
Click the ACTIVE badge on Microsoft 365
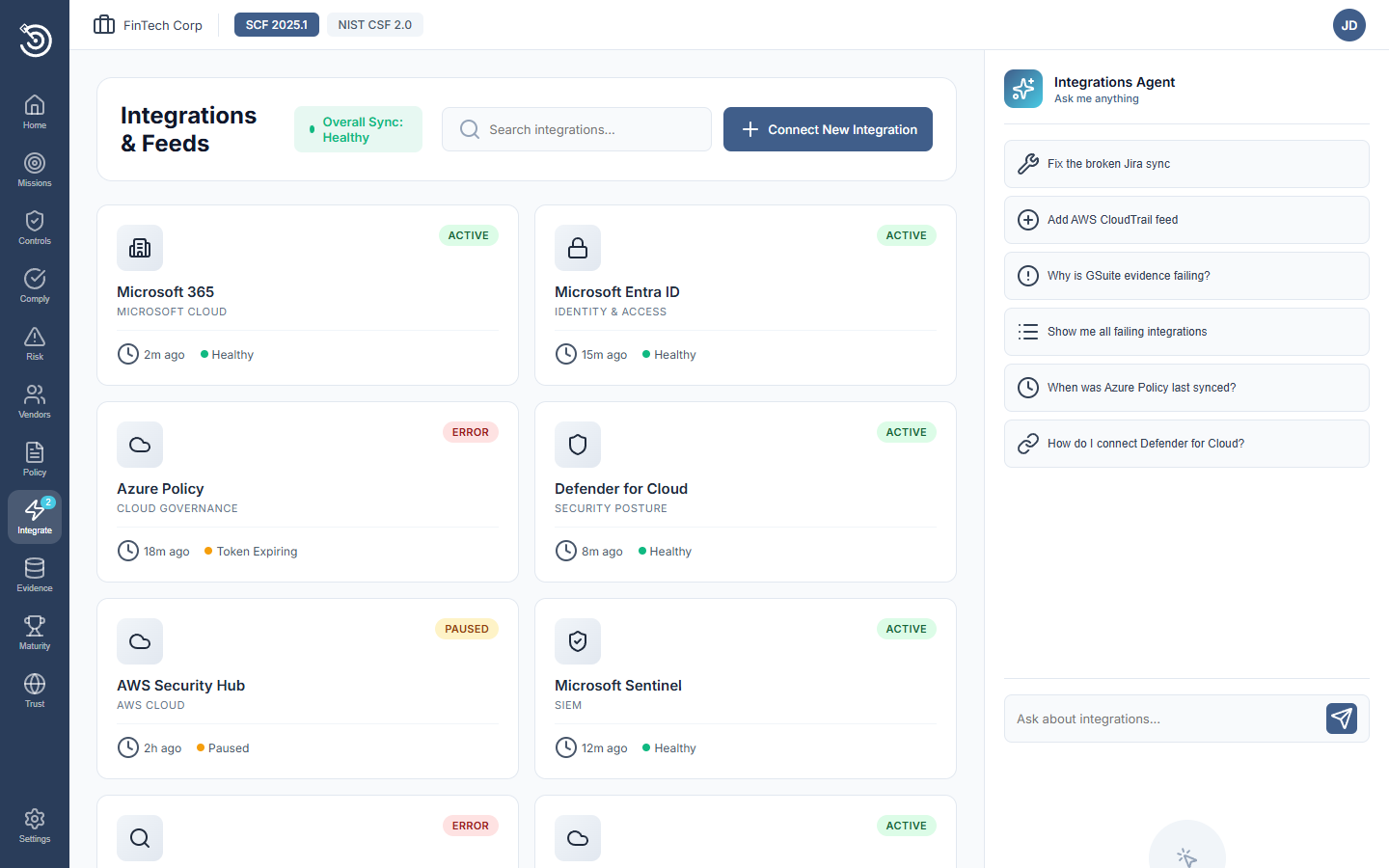coord(469,235)
